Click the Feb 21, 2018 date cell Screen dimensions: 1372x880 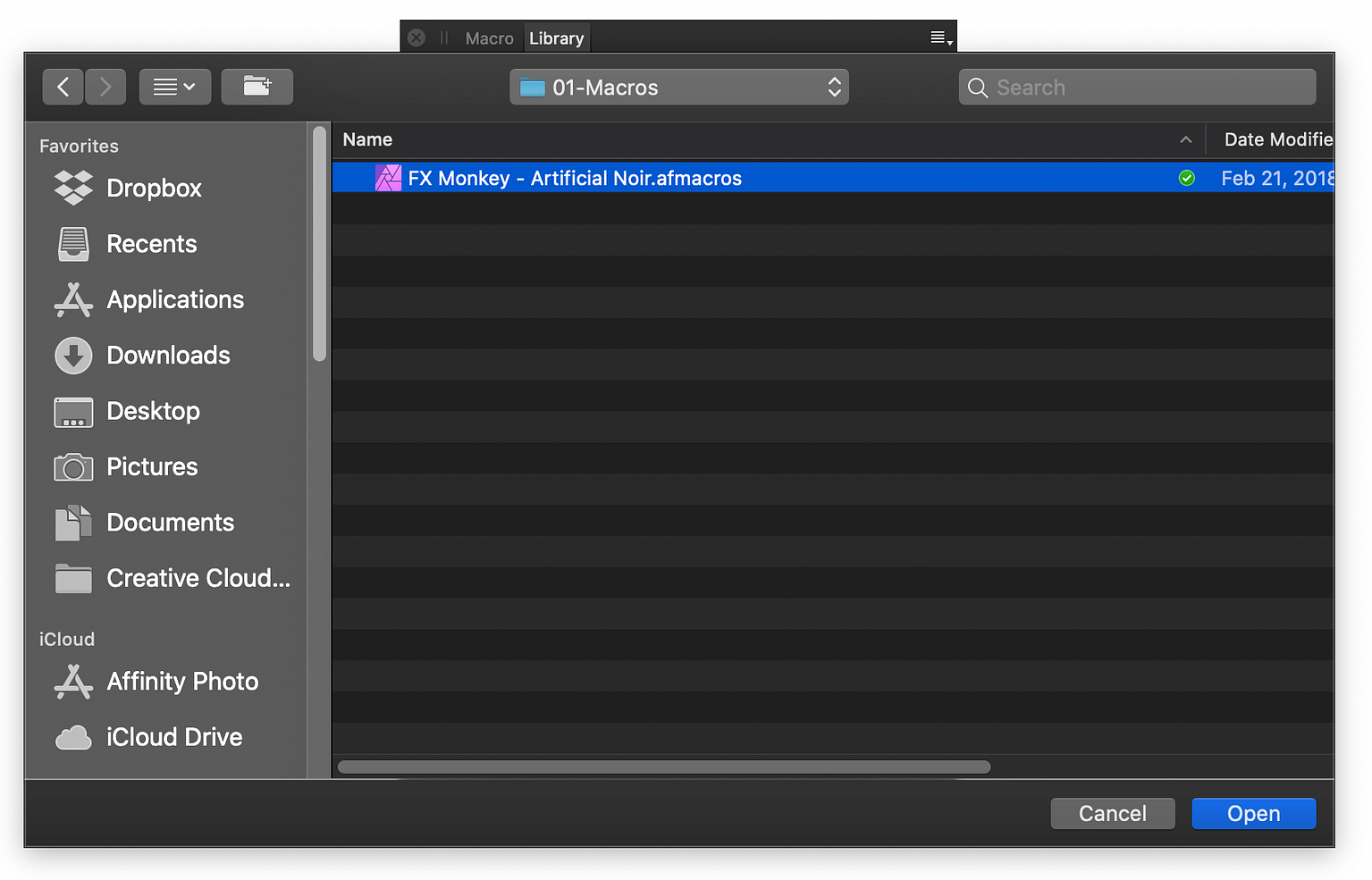[1277, 178]
